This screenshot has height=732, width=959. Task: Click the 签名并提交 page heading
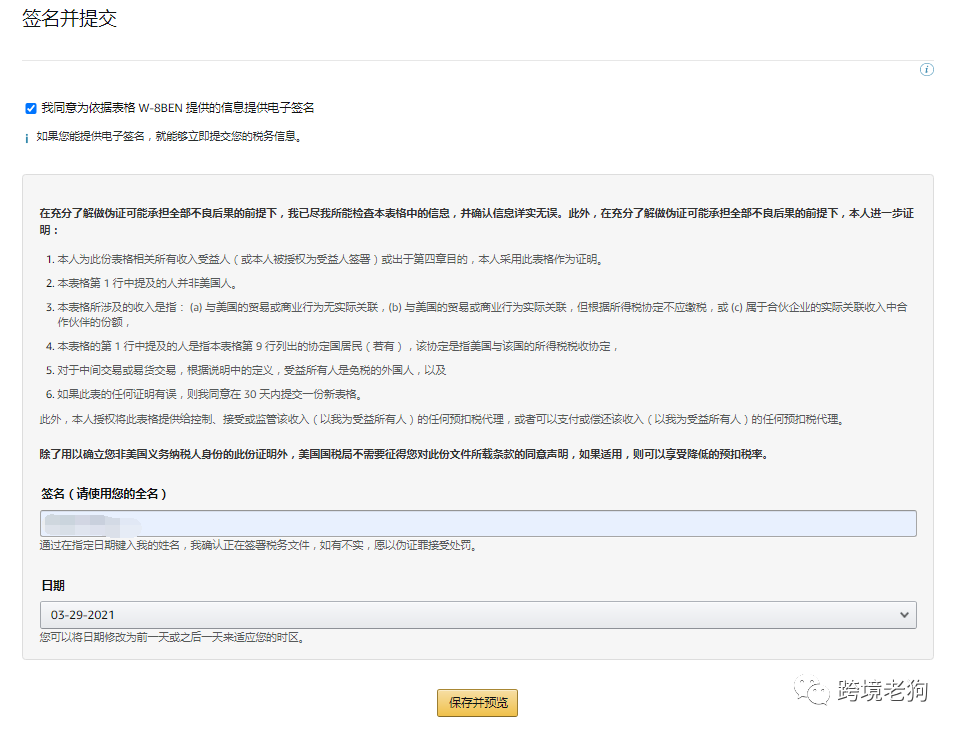pos(69,18)
